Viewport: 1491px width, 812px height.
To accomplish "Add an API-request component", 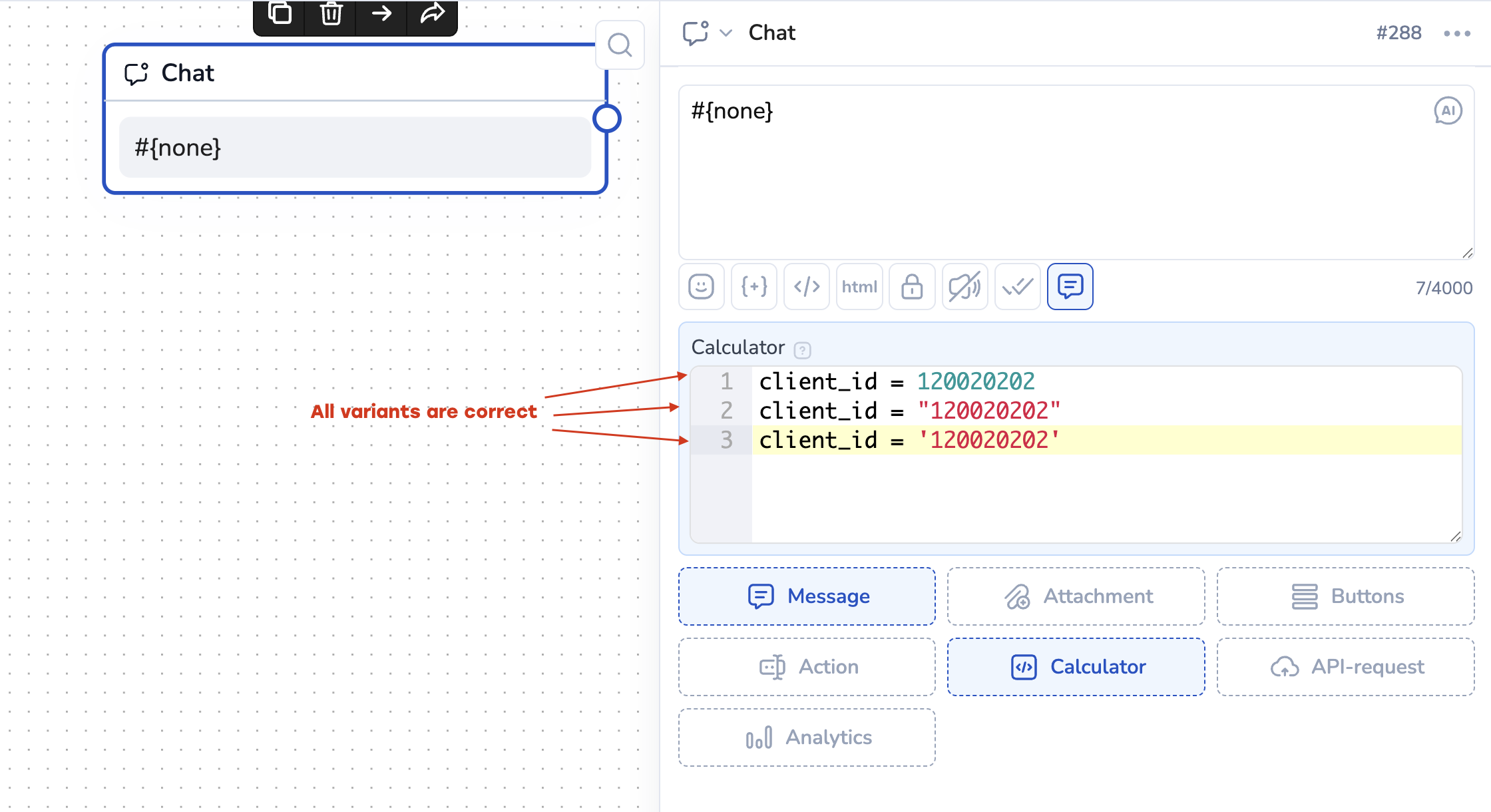I will pos(1345,667).
